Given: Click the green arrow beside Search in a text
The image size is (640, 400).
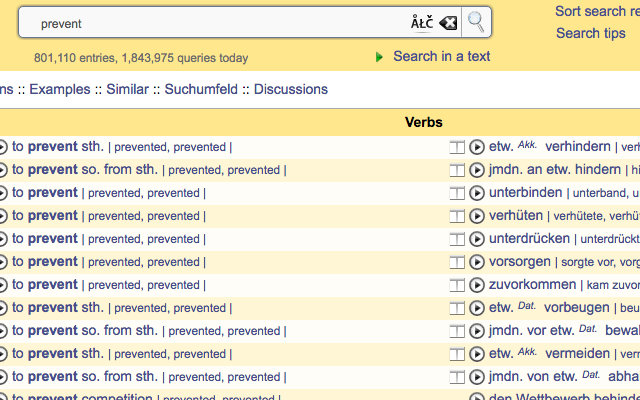Looking at the screenshot, I should (379, 57).
